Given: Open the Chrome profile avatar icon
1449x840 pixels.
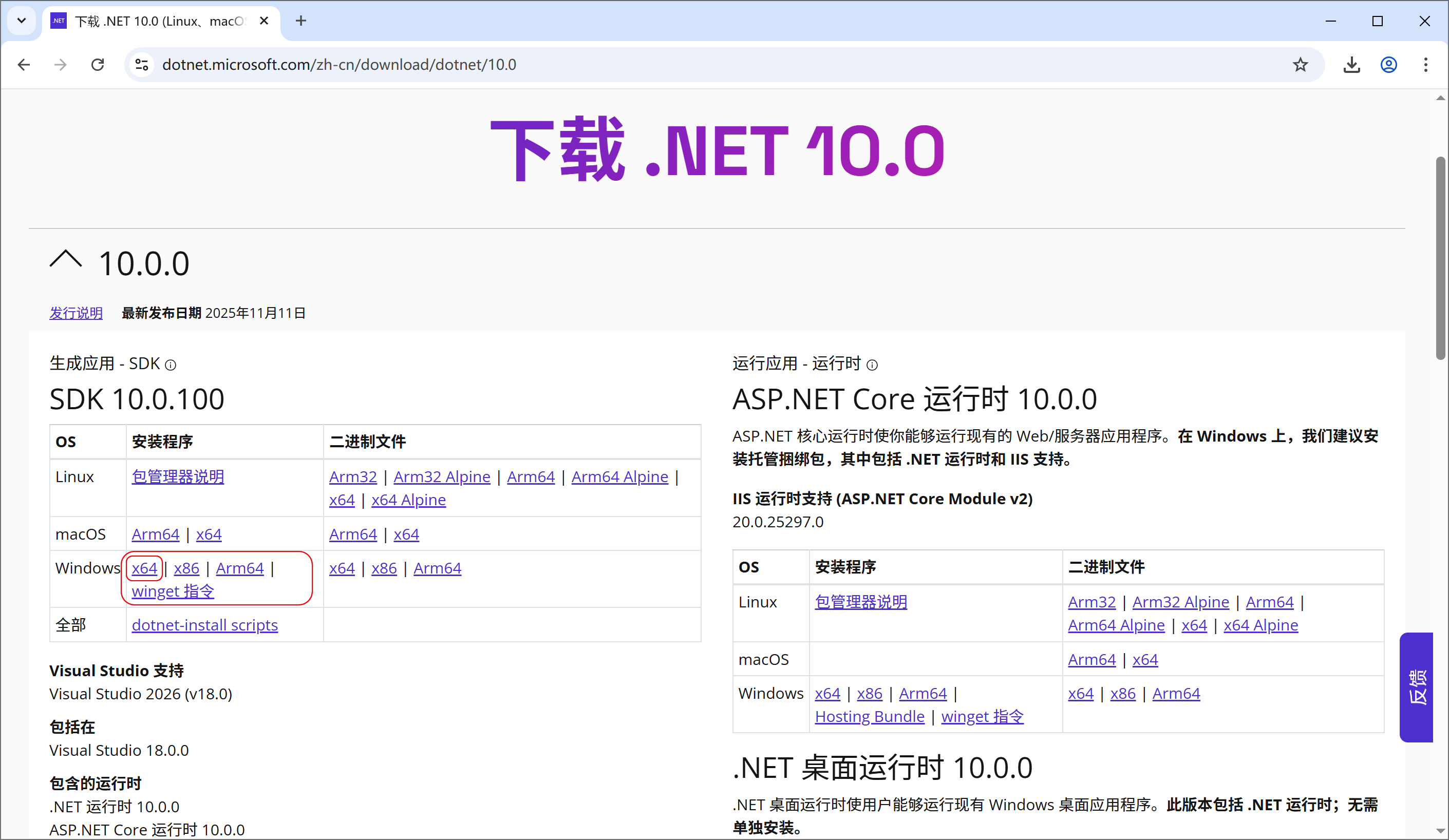Looking at the screenshot, I should [1388, 64].
